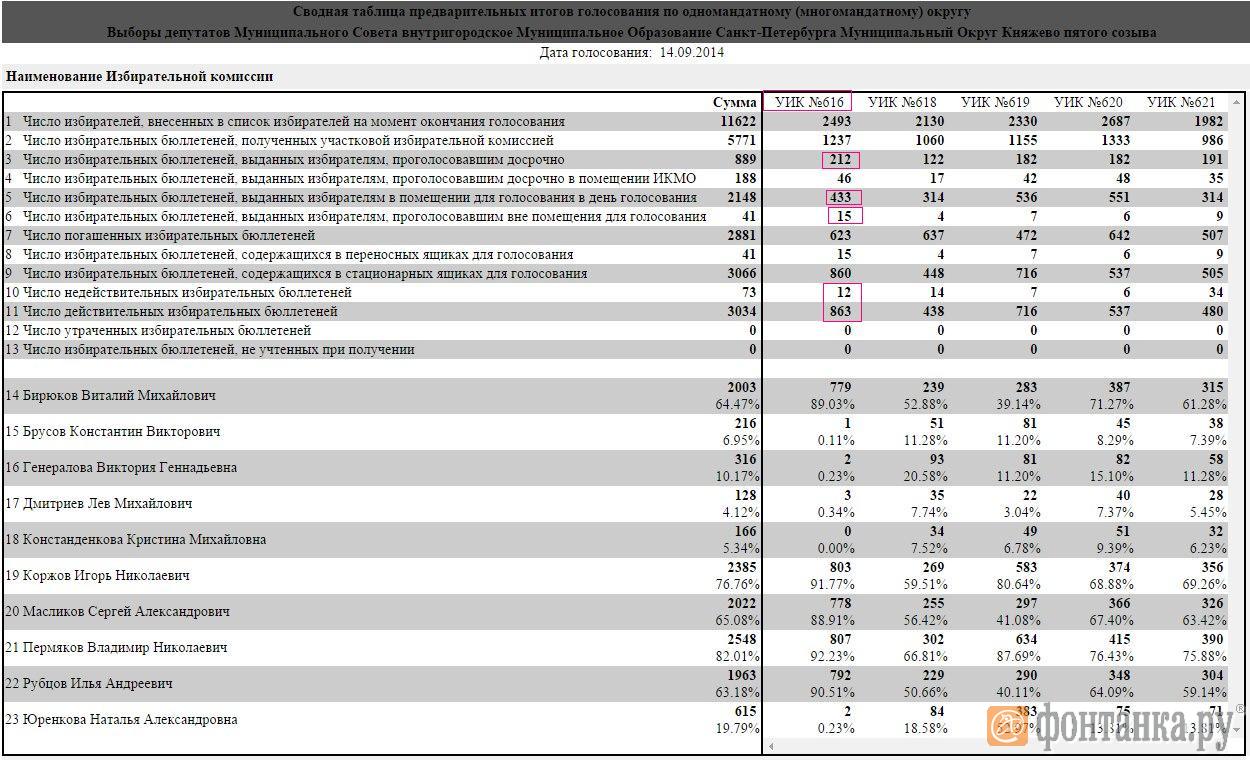Click Пермяков's 807 votes in УИК №616
This screenshot has height=760, width=1250.
point(840,639)
